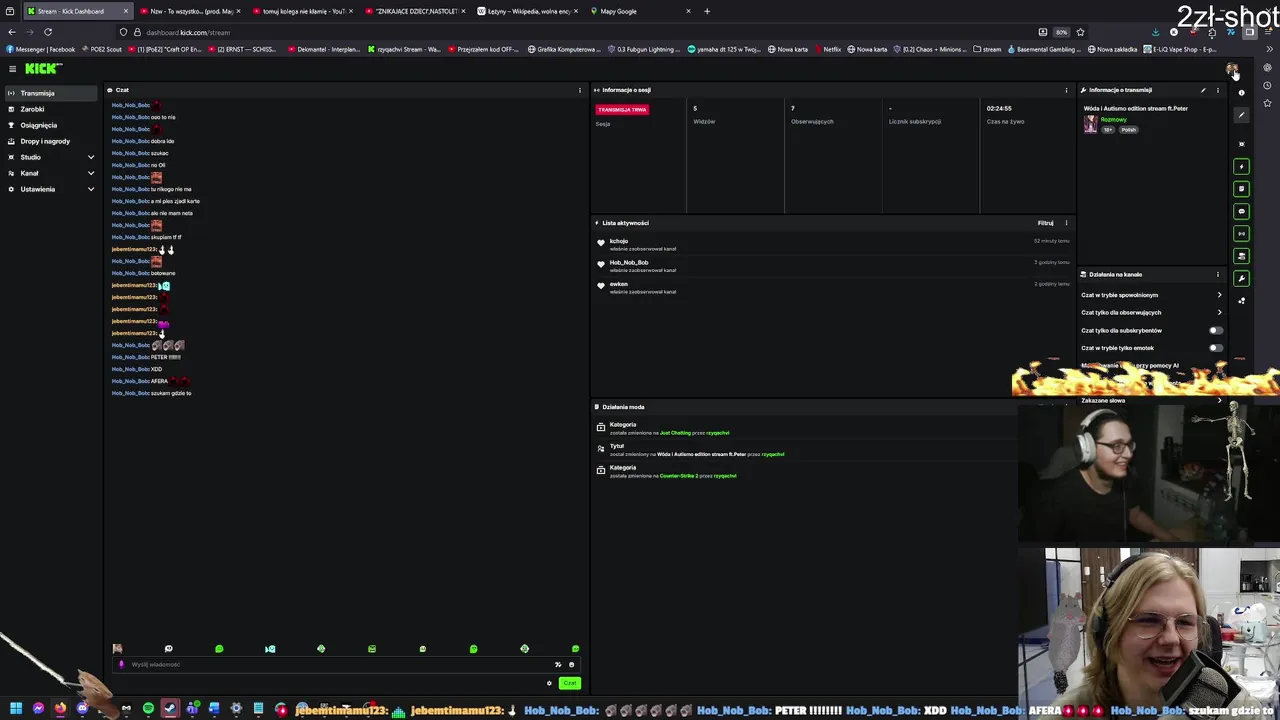Click Filtruj in the activity list
Viewport: 1280px width, 720px height.
click(1045, 223)
